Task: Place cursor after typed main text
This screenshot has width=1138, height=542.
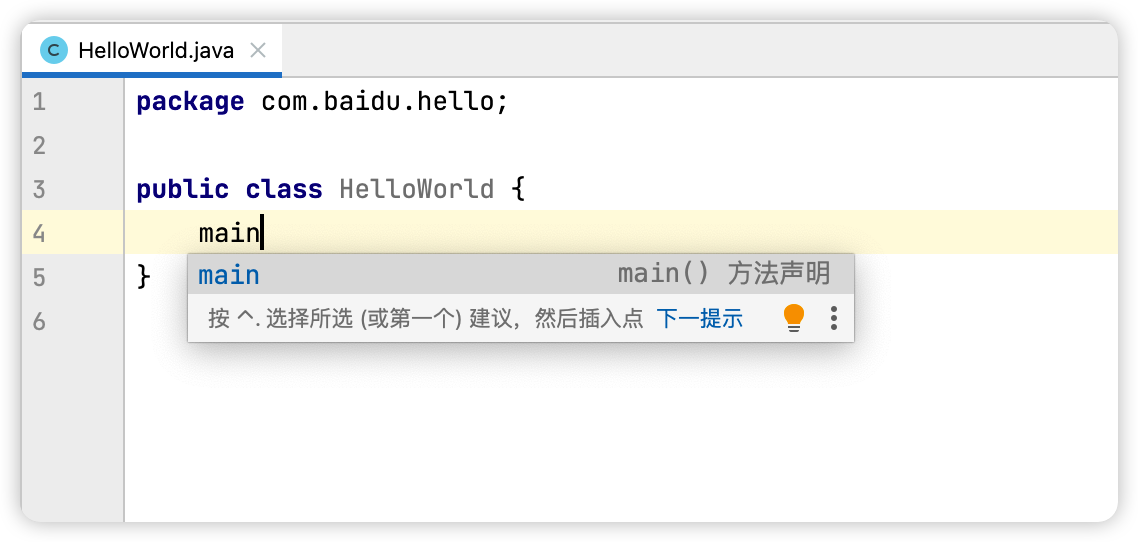Action: pyautogui.click(x=261, y=233)
